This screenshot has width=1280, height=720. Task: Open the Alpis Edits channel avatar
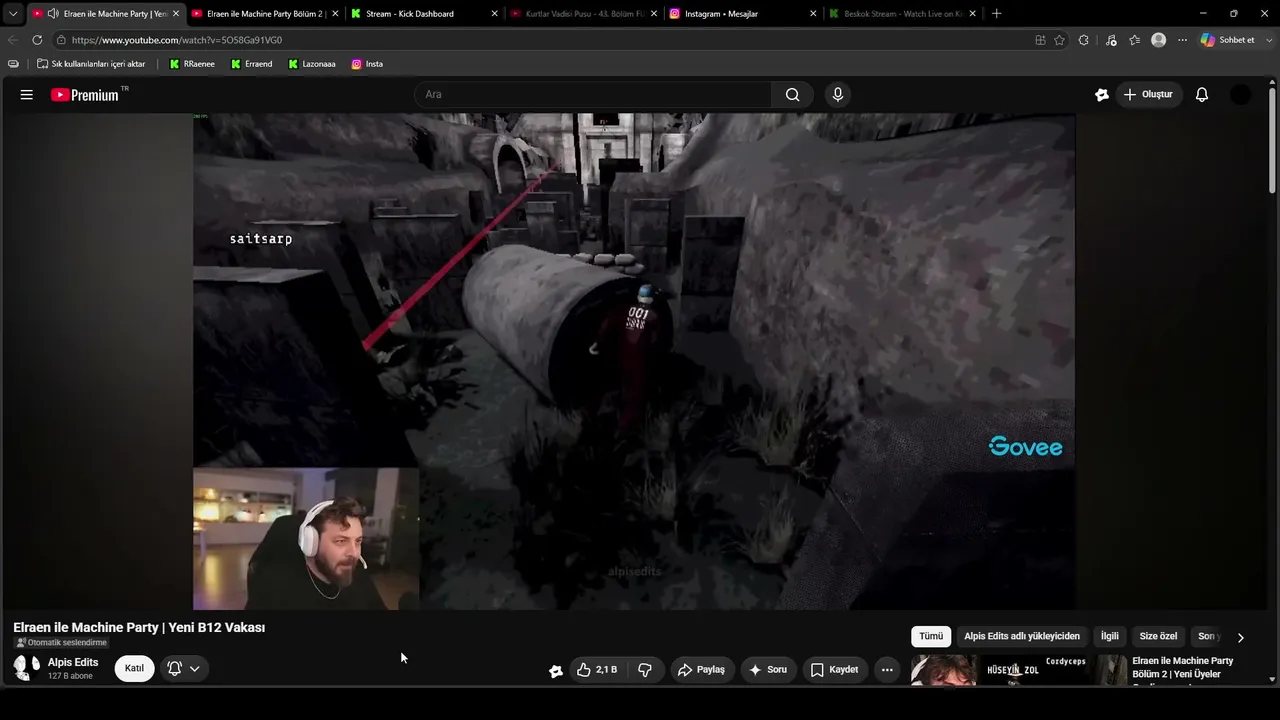(26, 668)
